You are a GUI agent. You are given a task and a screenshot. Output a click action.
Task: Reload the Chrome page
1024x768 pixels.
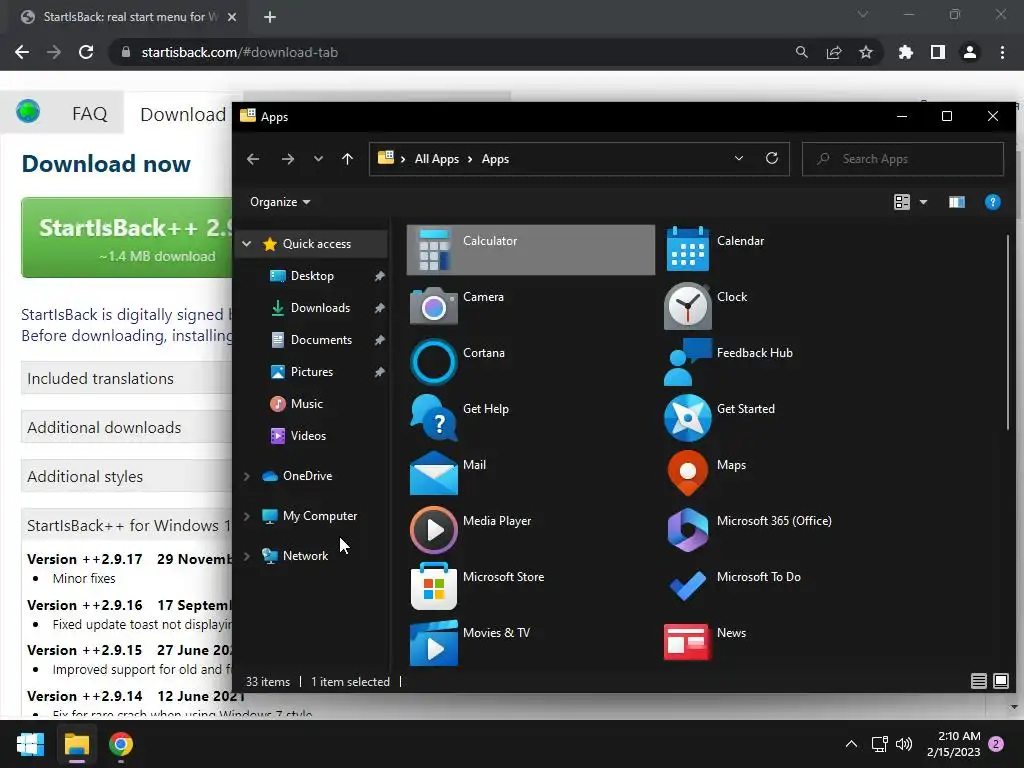tap(86, 52)
